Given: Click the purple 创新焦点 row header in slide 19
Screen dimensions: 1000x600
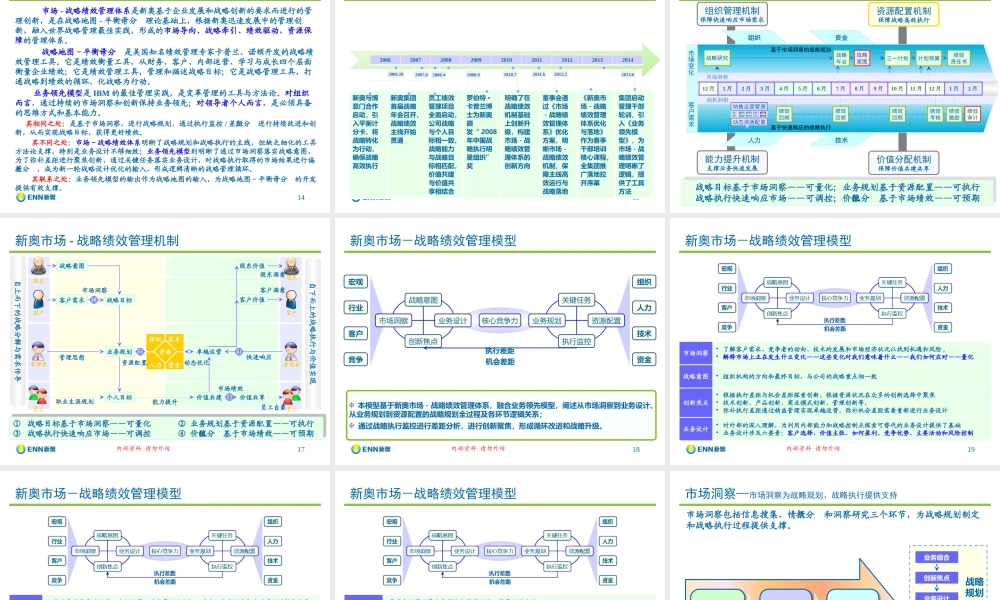Looking at the screenshot, I should (x=695, y=402).
